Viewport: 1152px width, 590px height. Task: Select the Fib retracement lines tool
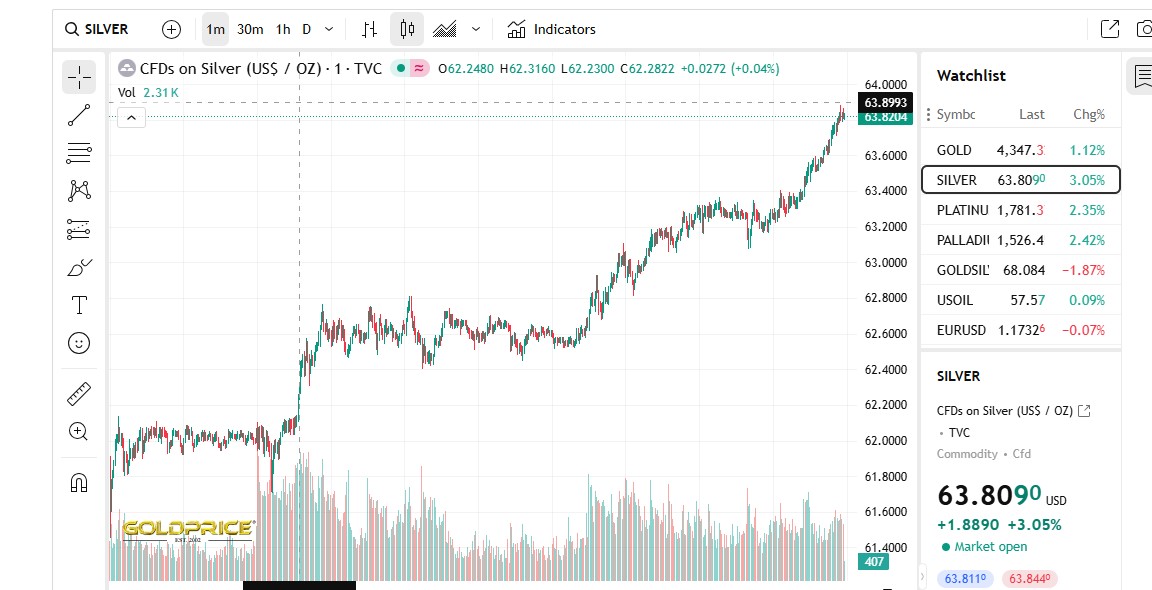(79, 153)
